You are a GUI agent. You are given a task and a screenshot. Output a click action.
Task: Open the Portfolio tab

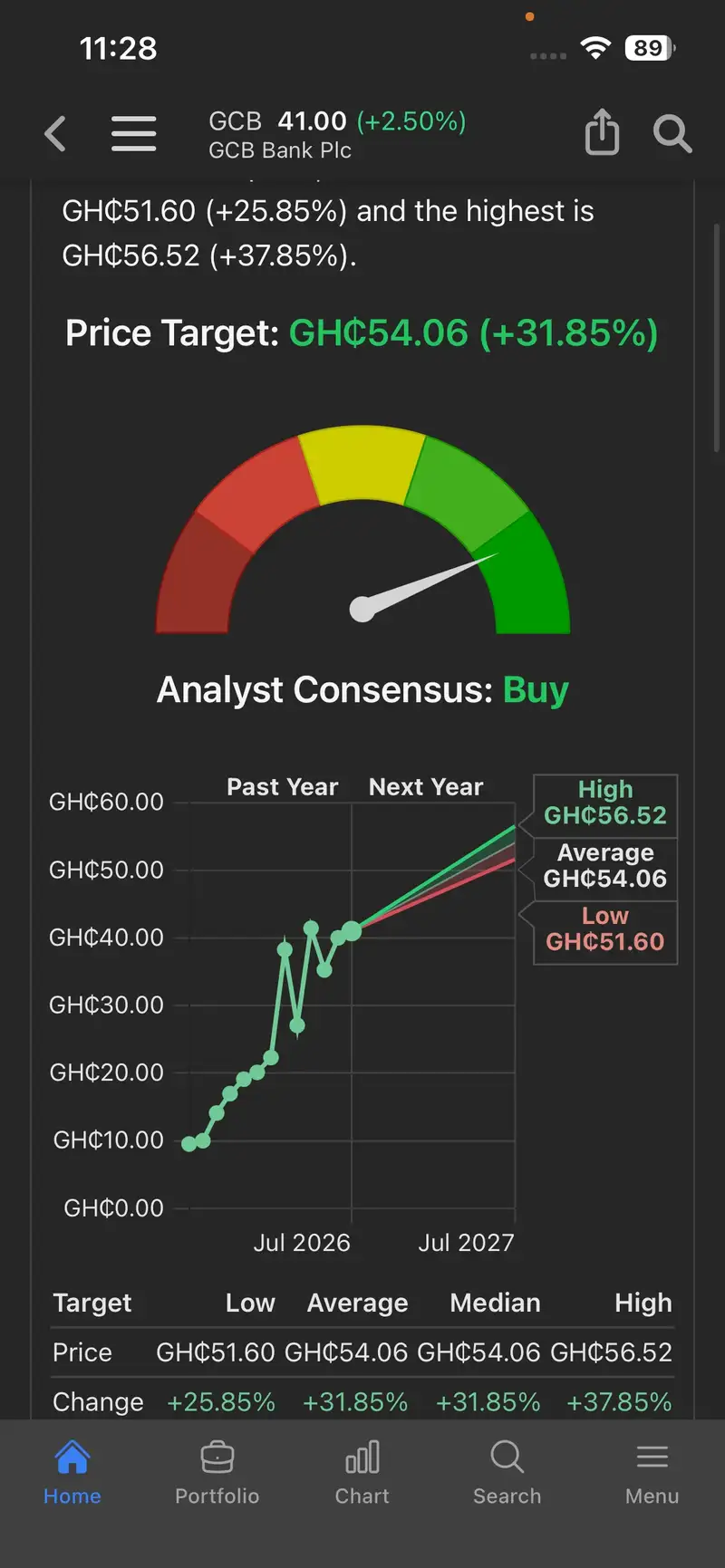click(217, 1472)
